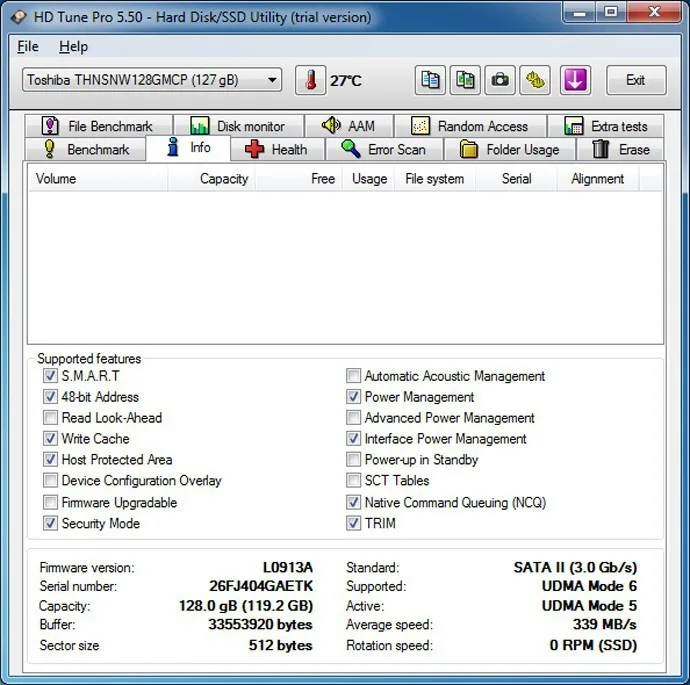This screenshot has width=690, height=685.
Task: Open the Health tab
Action: pyautogui.click(x=277, y=149)
